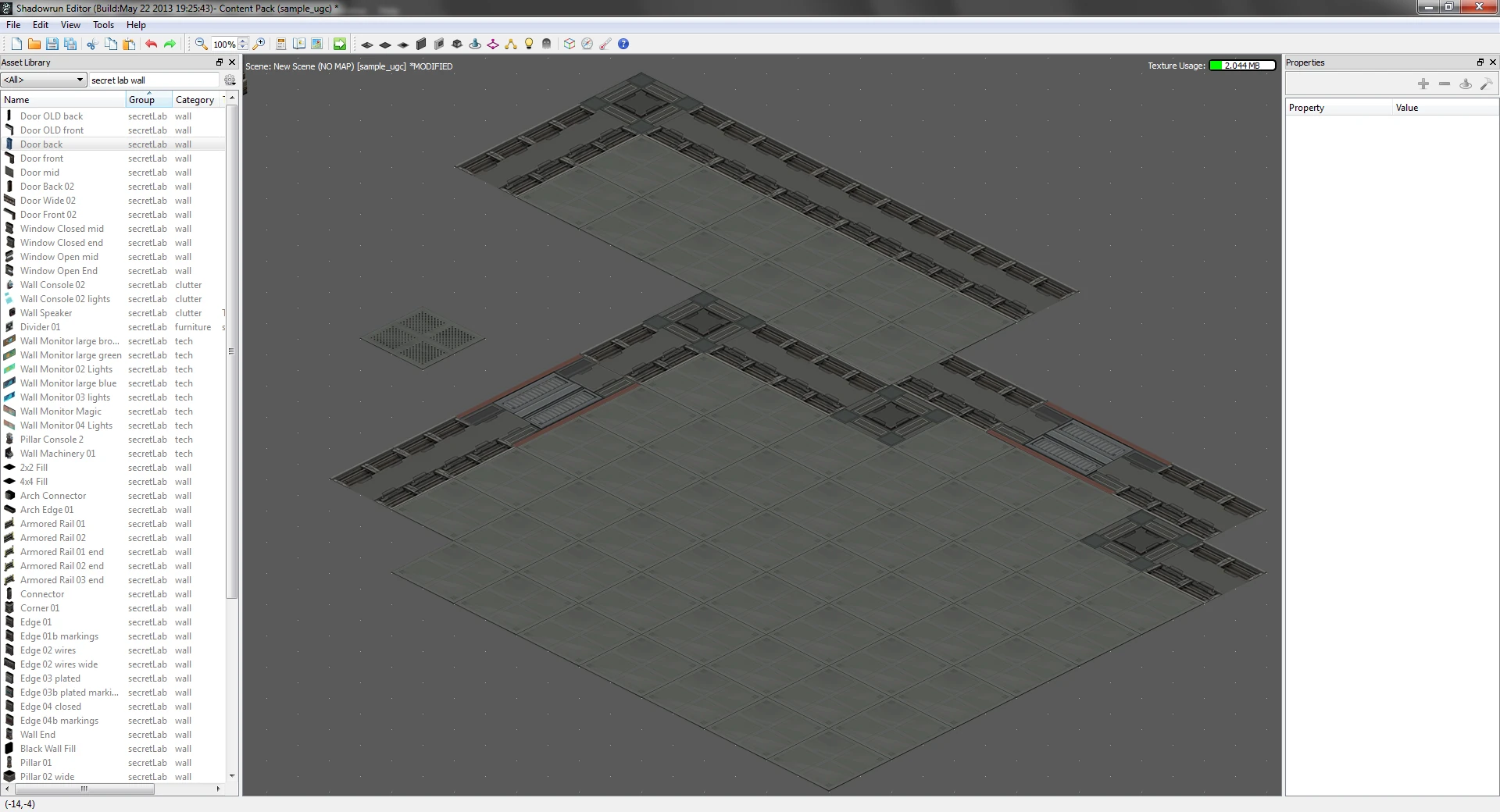Select the orange path node tool
Image resolution: width=1500 pixels, height=812 pixels.
511,45
